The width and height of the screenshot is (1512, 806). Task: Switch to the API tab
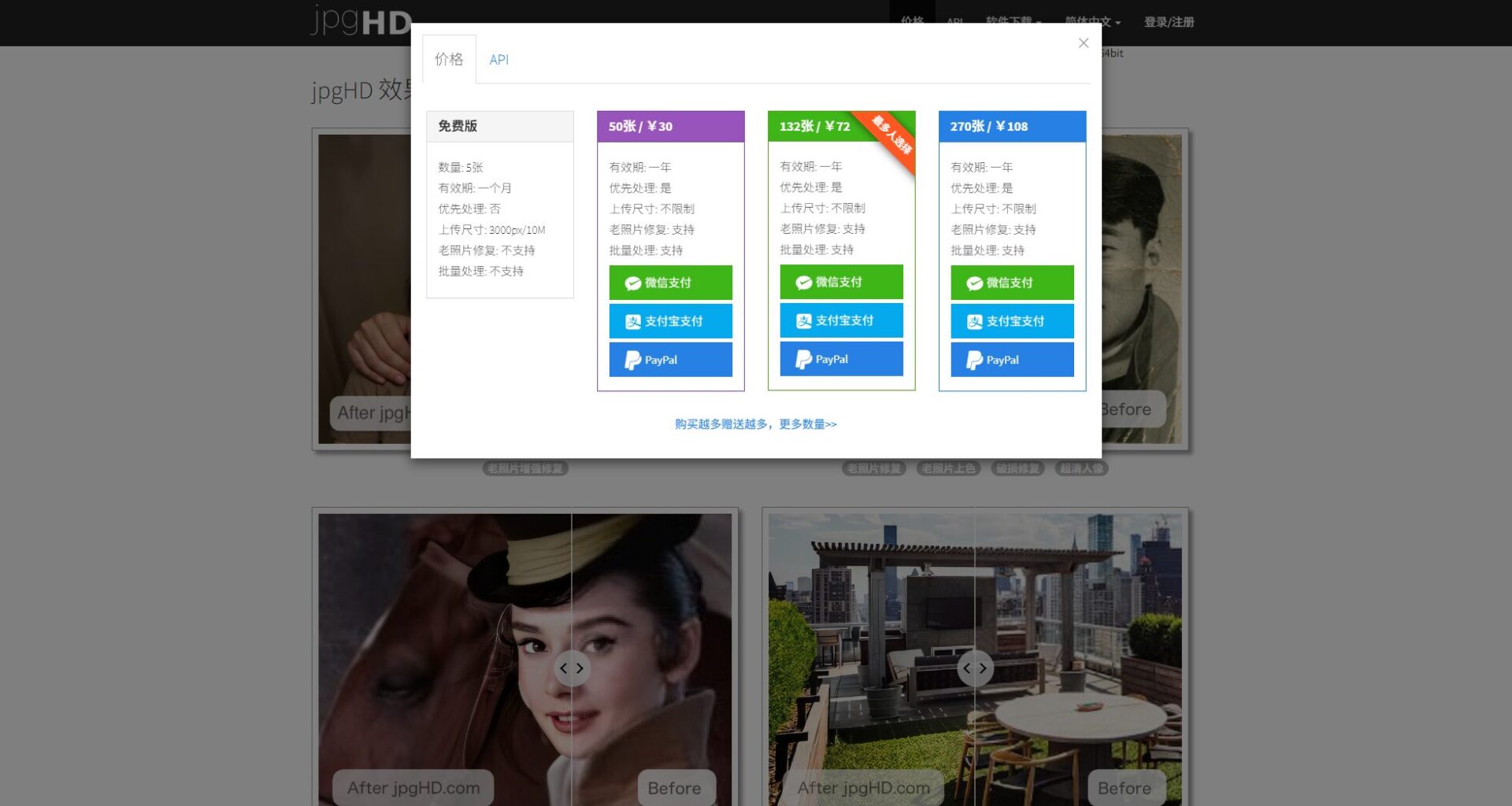click(498, 60)
